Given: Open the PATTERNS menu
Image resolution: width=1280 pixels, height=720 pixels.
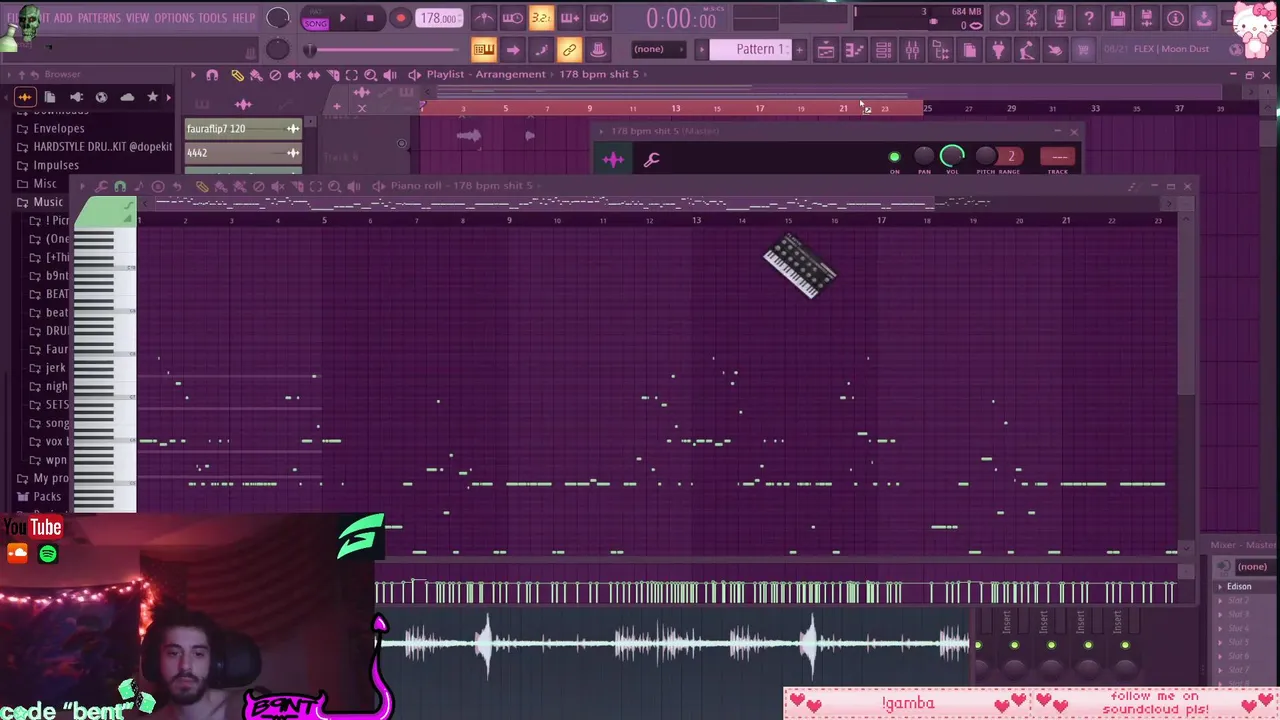Looking at the screenshot, I should [x=99, y=18].
